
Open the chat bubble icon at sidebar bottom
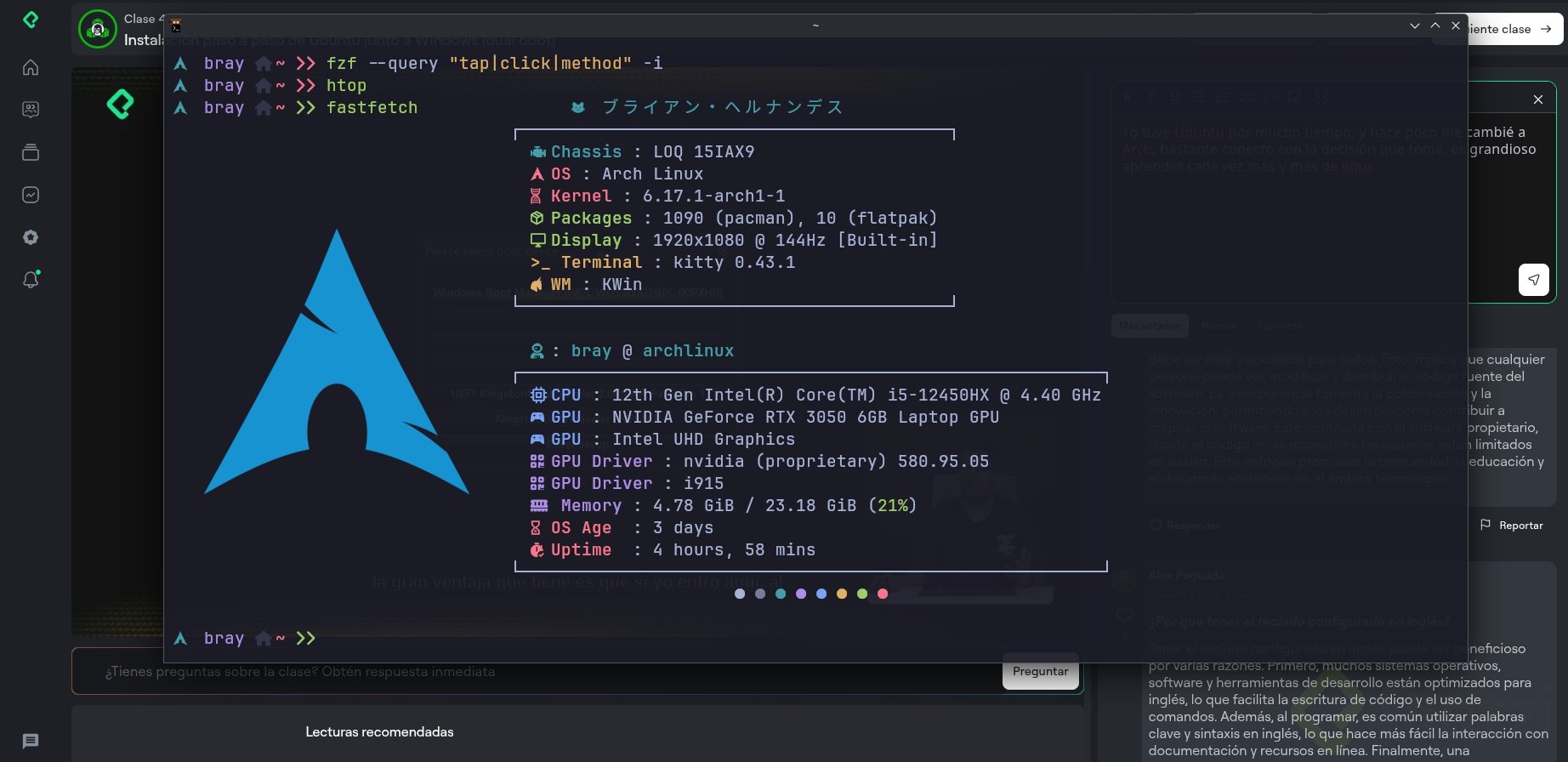[x=31, y=741]
